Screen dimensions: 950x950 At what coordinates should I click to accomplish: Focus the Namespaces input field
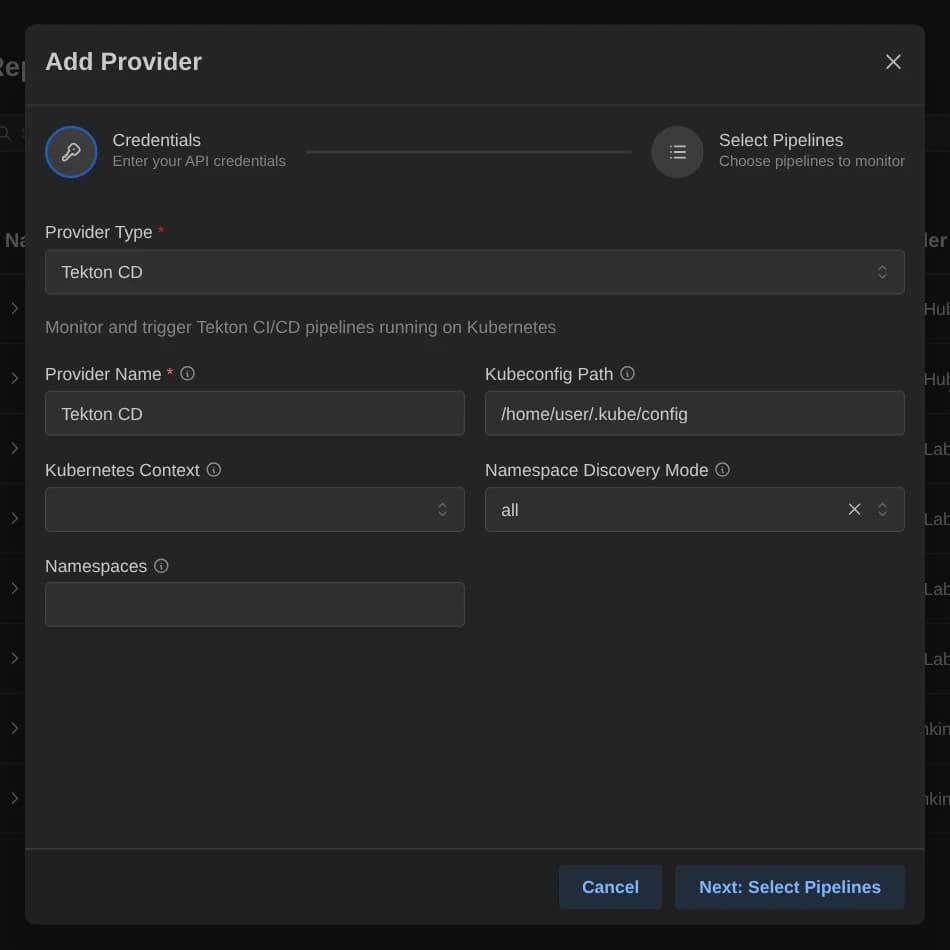[x=254, y=605]
